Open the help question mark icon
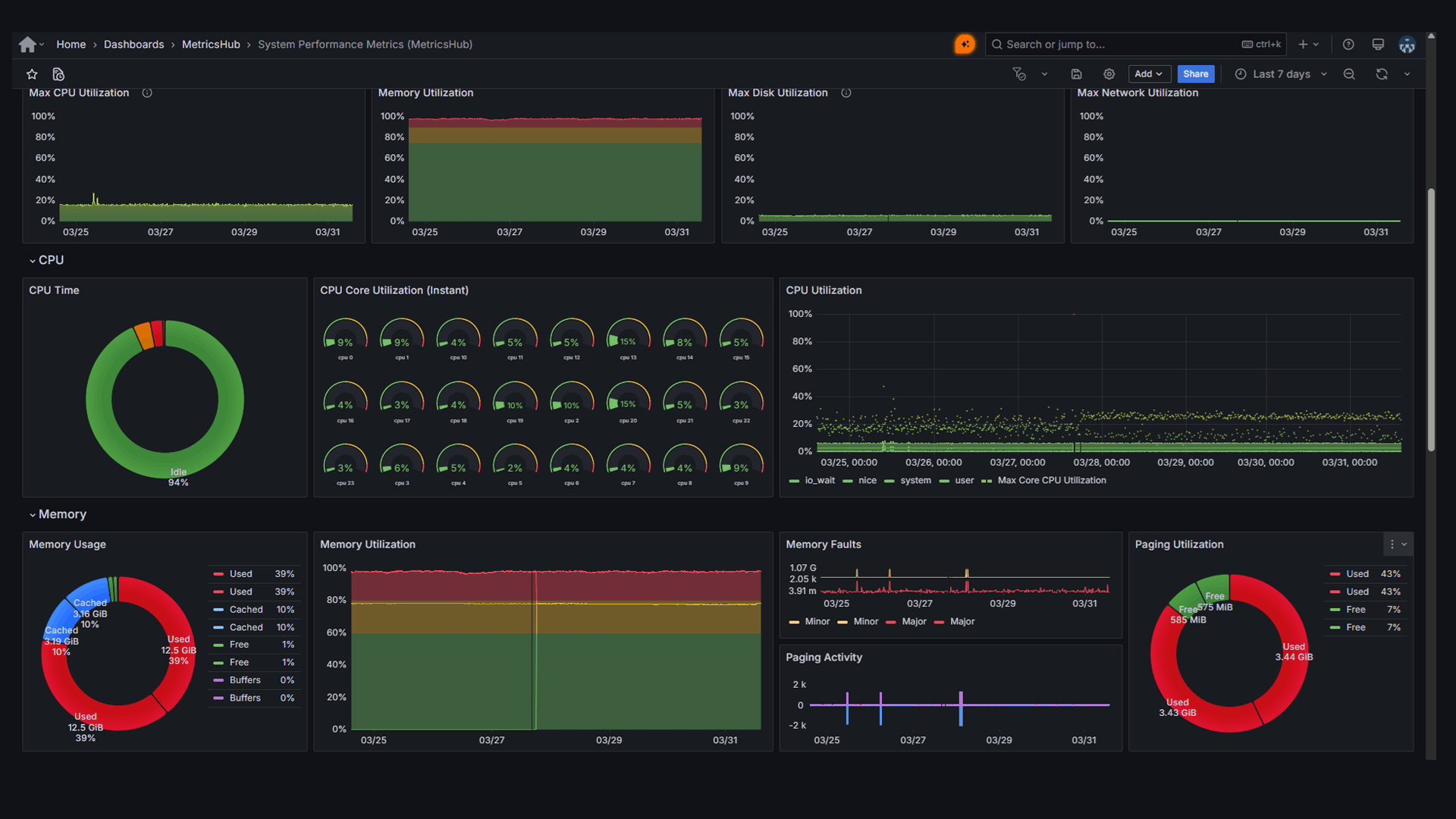The width and height of the screenshot is (1456, 819). tap(1348, 45)
